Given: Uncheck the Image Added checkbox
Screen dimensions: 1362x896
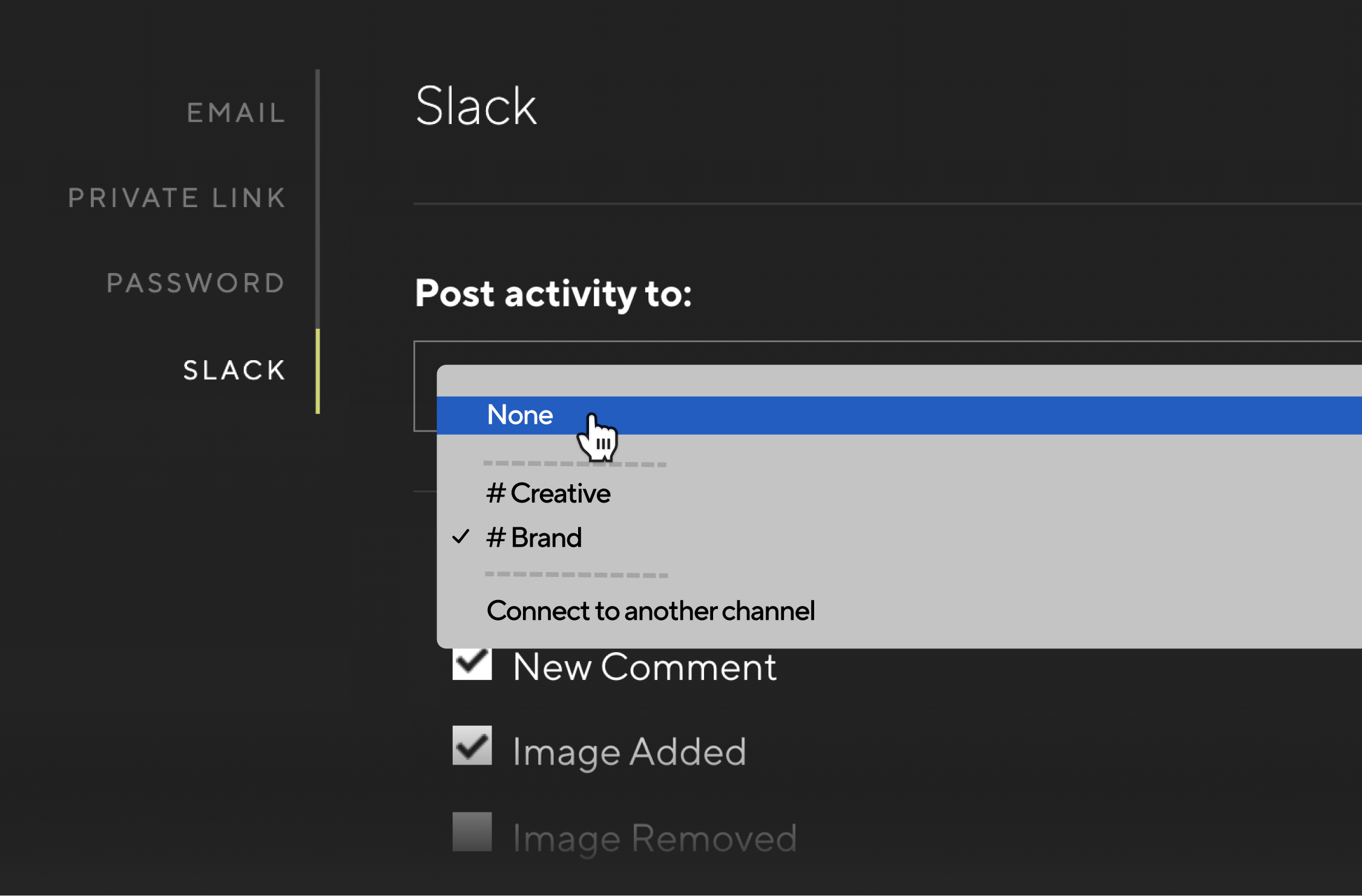Looking at the screenshot, I should [x=472, y=745].
